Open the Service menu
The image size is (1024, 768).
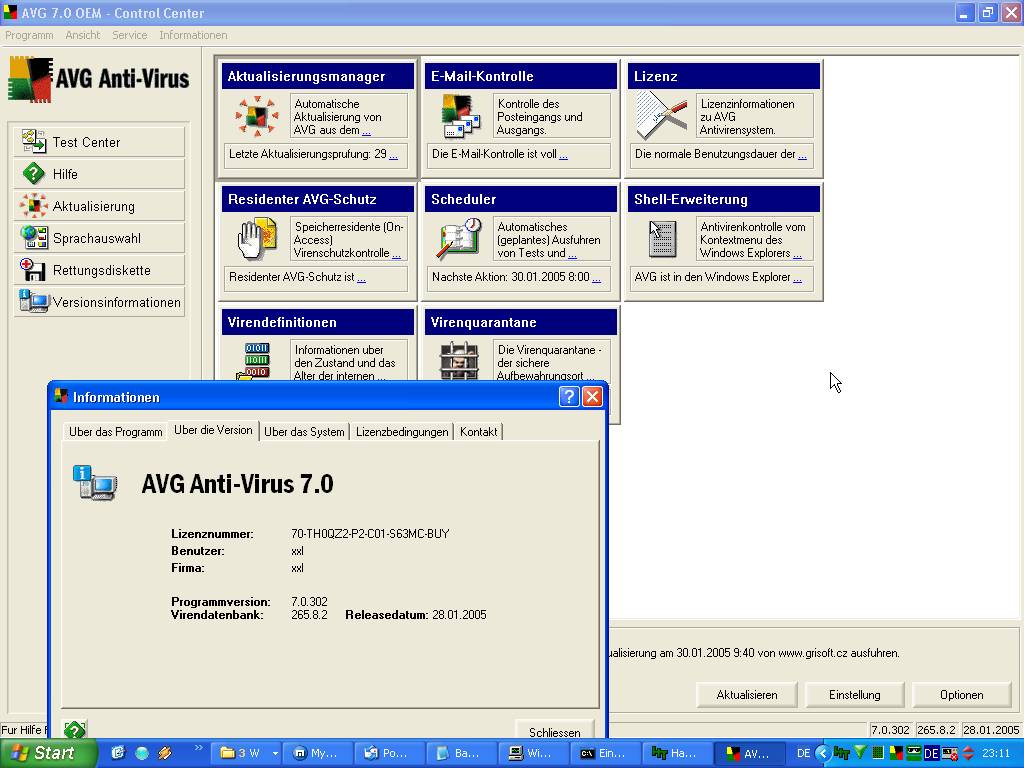click(129, 35)
